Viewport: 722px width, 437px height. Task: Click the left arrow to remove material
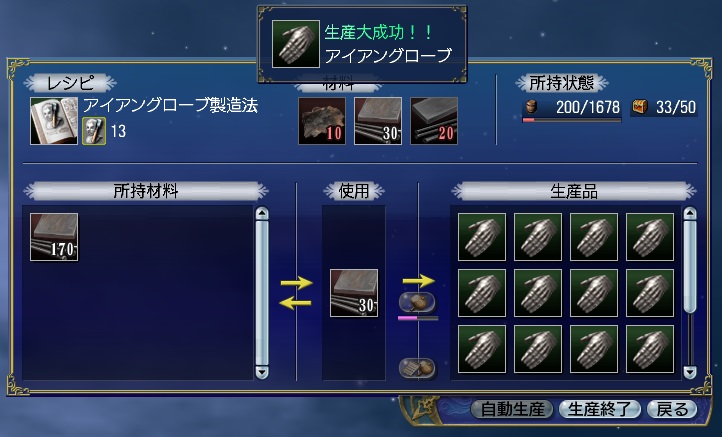coord(296,303)
